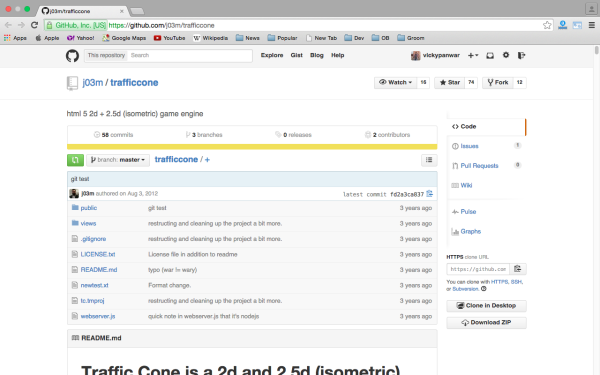The height and width of the screenshot is (375, 600).
Task: View the 58 commits history
Action: pyautogui.click(x=114, y=135)
